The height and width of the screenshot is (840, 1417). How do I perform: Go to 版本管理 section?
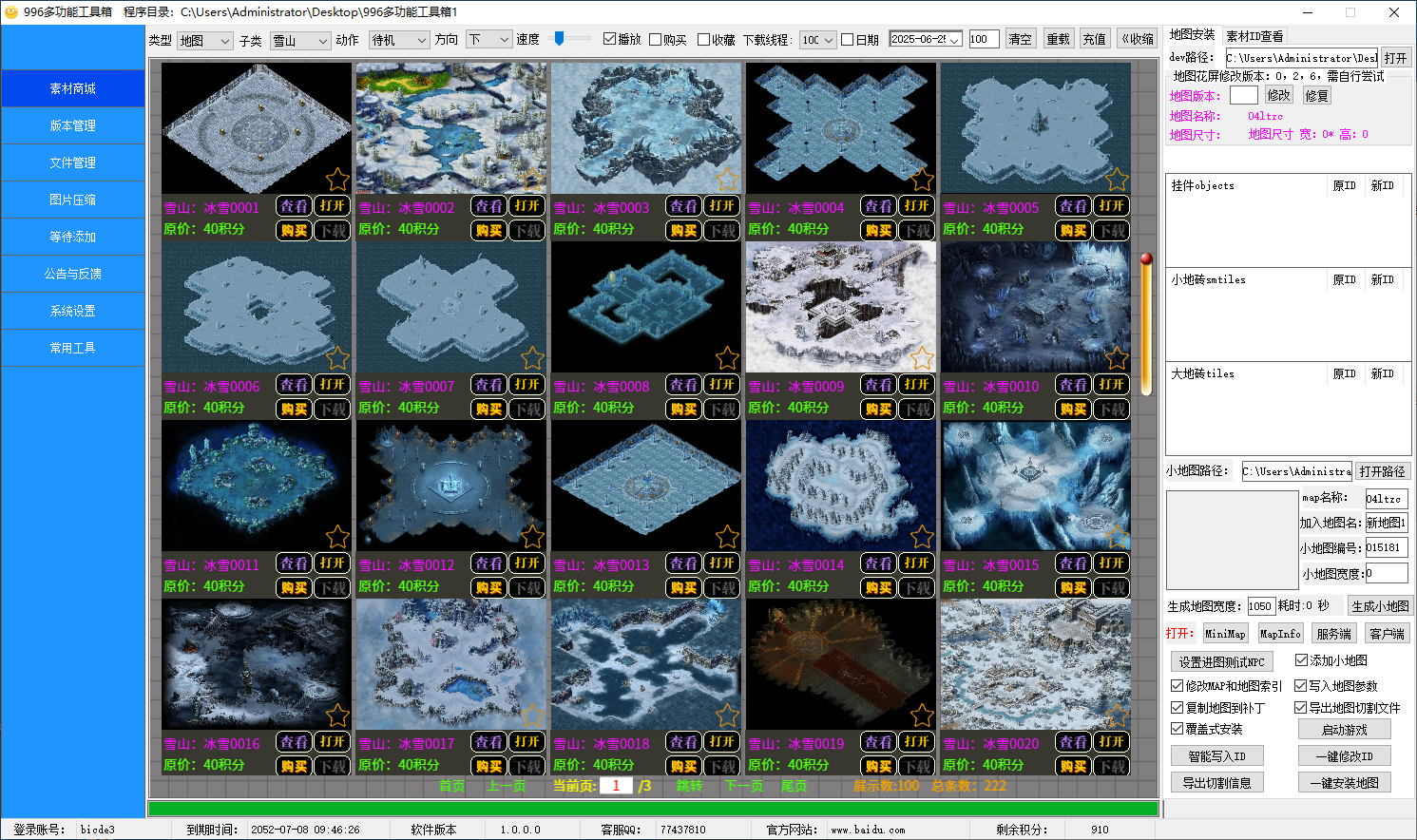pyautogui.click(x=73, y=125)
